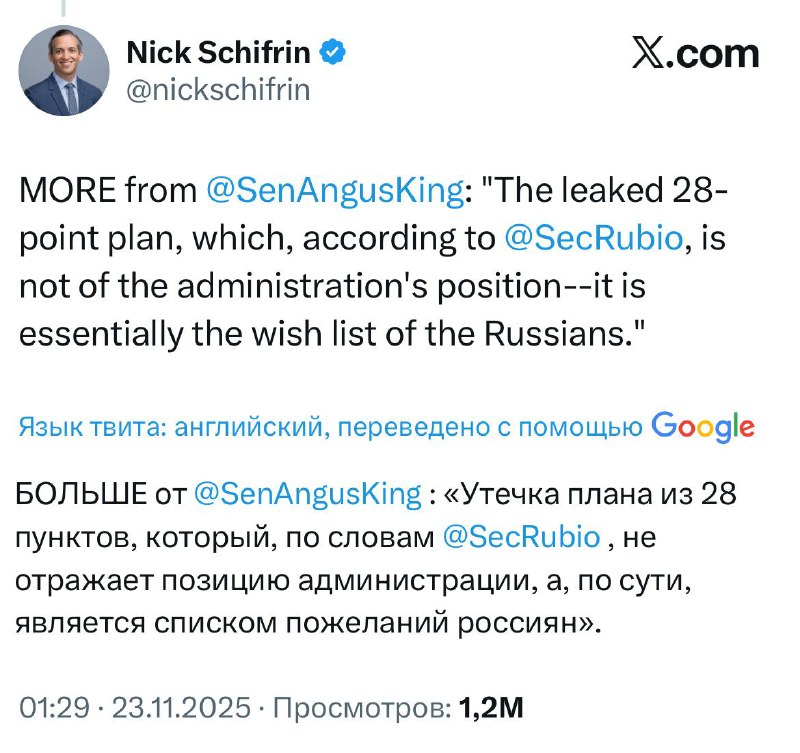Open @SenAngusKing in the Russian translation
The width and height of the screenshot is (800, 753).
pos(310,491)
